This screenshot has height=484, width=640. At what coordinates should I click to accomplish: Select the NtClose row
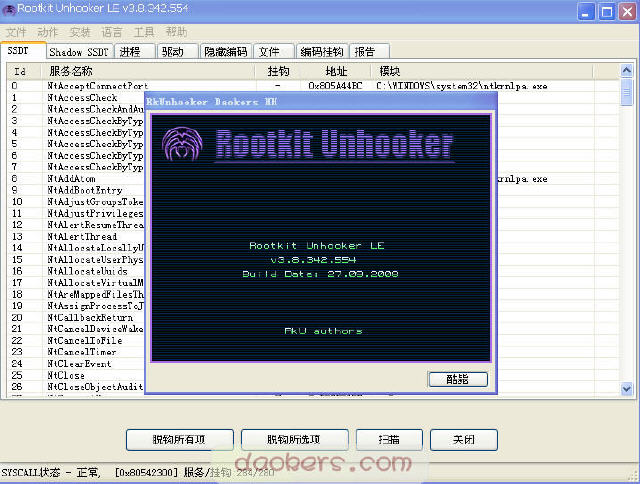coord(76,375)
